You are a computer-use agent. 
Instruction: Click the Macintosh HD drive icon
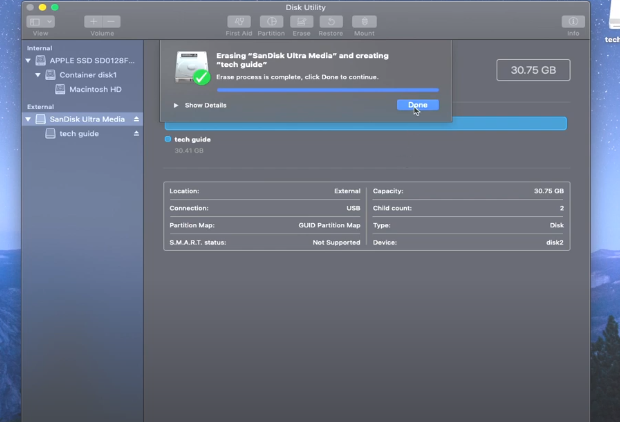click(60, 89)
